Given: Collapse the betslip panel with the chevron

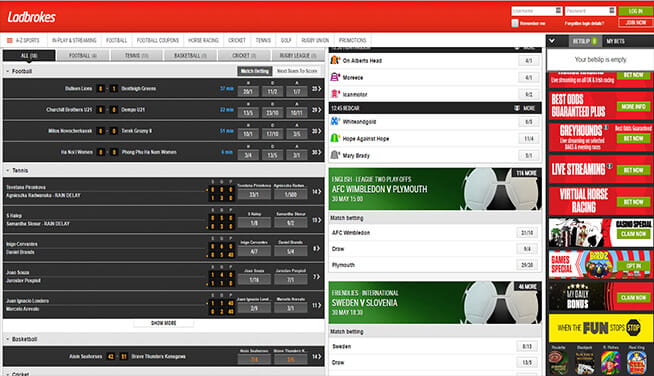Looking at the screenshot, I should click(552, 41).
